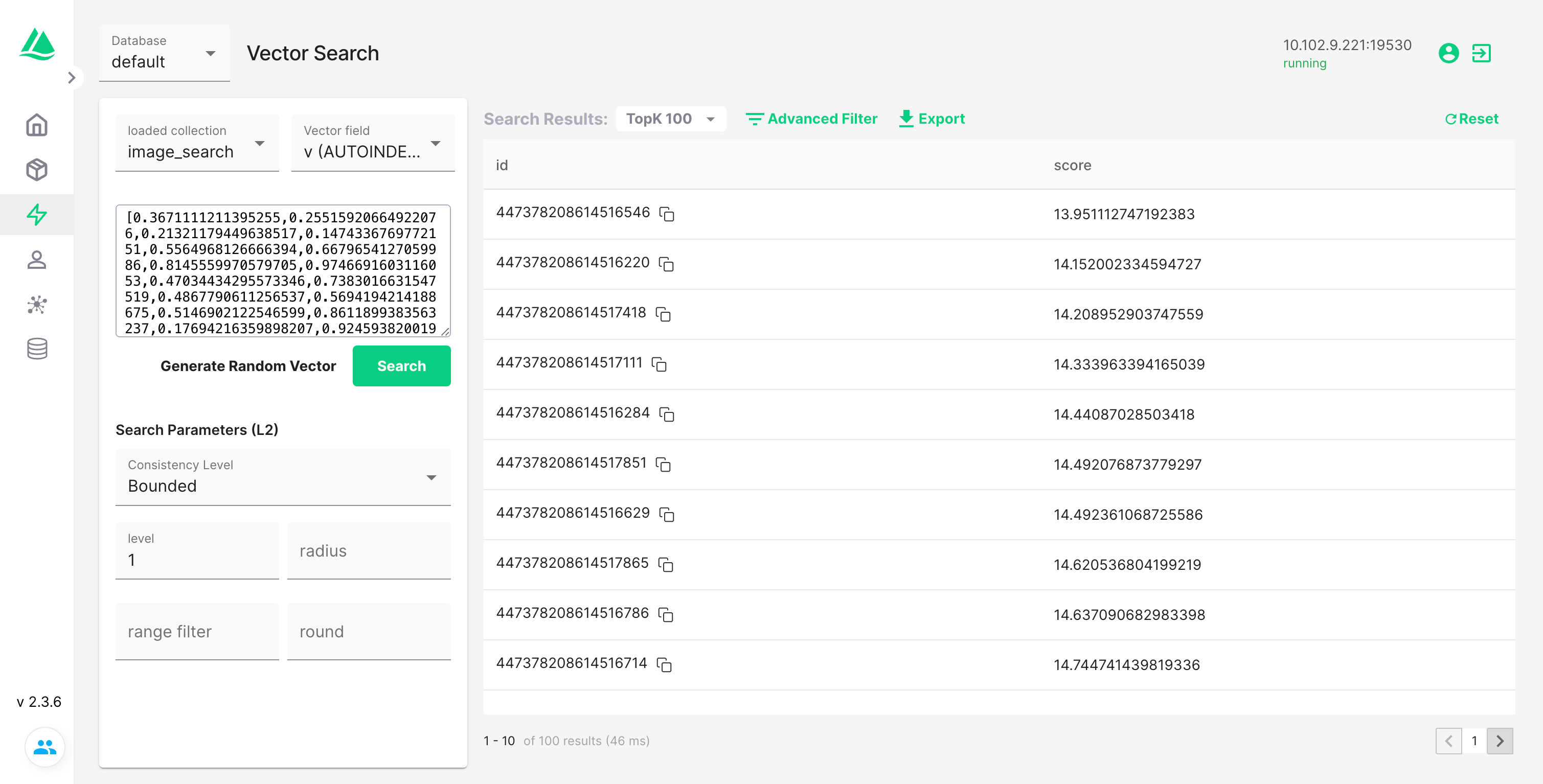This screenshot has height=784, width=1543.
Task: Copy id 447378208614517865
Action: 666,565
